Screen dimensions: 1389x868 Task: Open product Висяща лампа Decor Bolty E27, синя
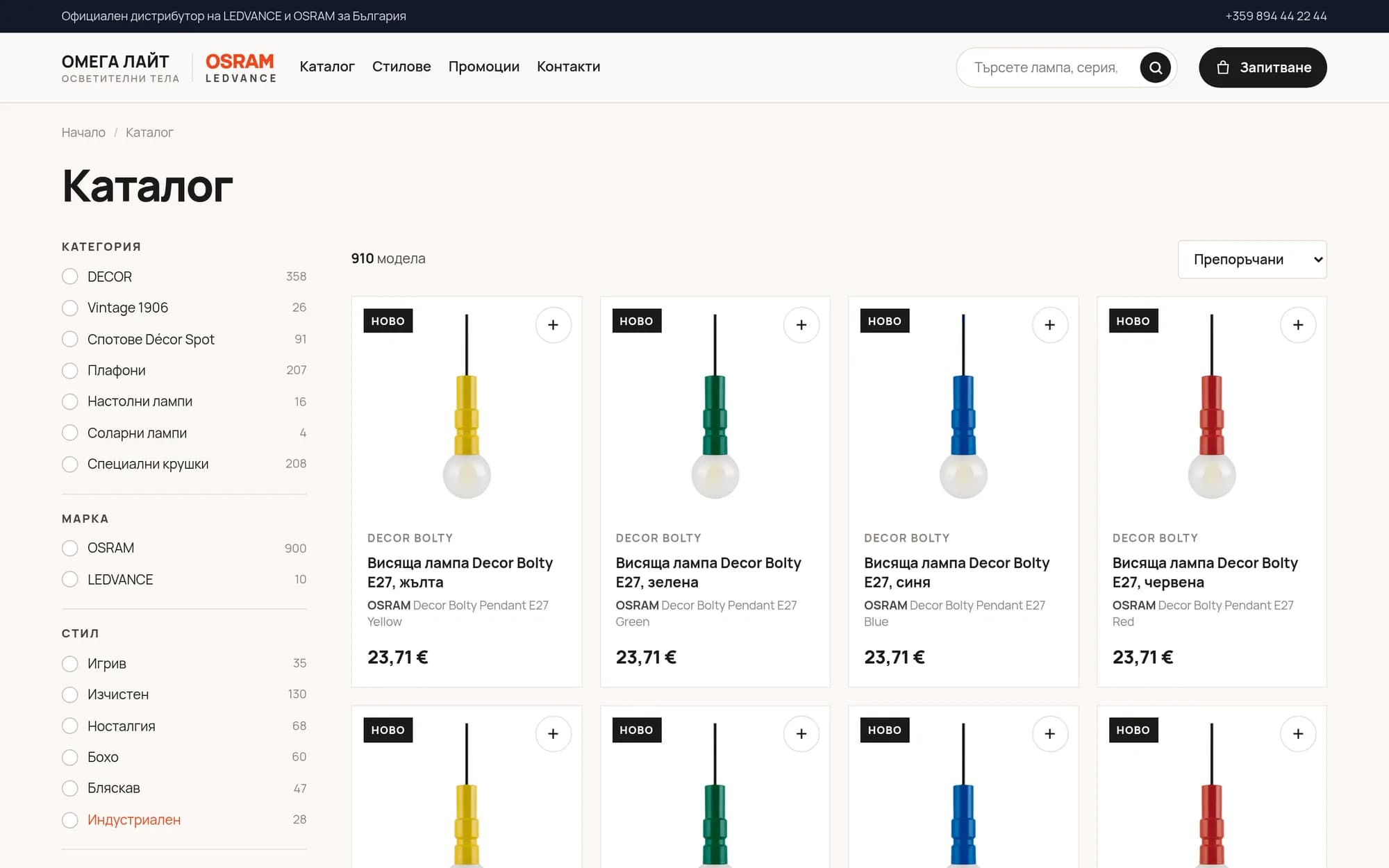pyautogui.click(x=956, y=572)
